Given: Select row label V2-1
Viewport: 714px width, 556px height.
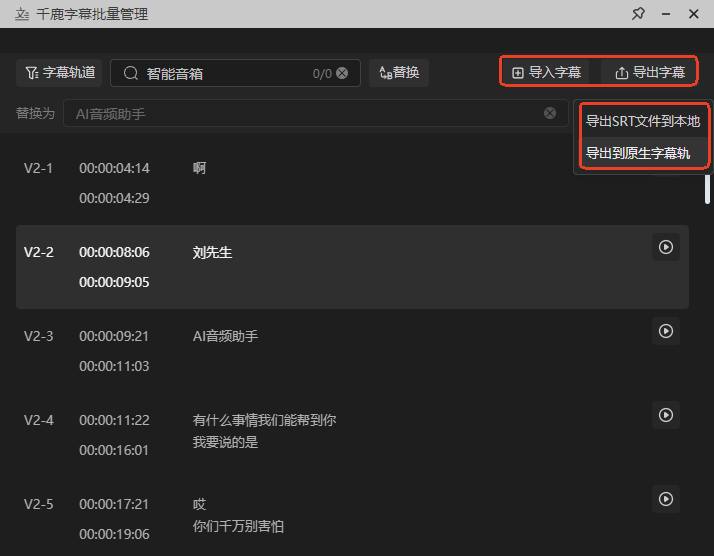Looking at the screenshot, I should click(x=39, y=168).
